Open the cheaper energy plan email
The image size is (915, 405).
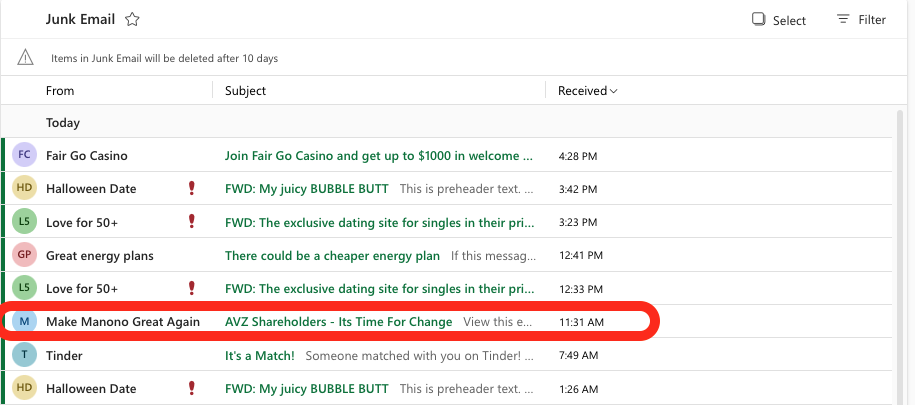(x=332, y=255)
